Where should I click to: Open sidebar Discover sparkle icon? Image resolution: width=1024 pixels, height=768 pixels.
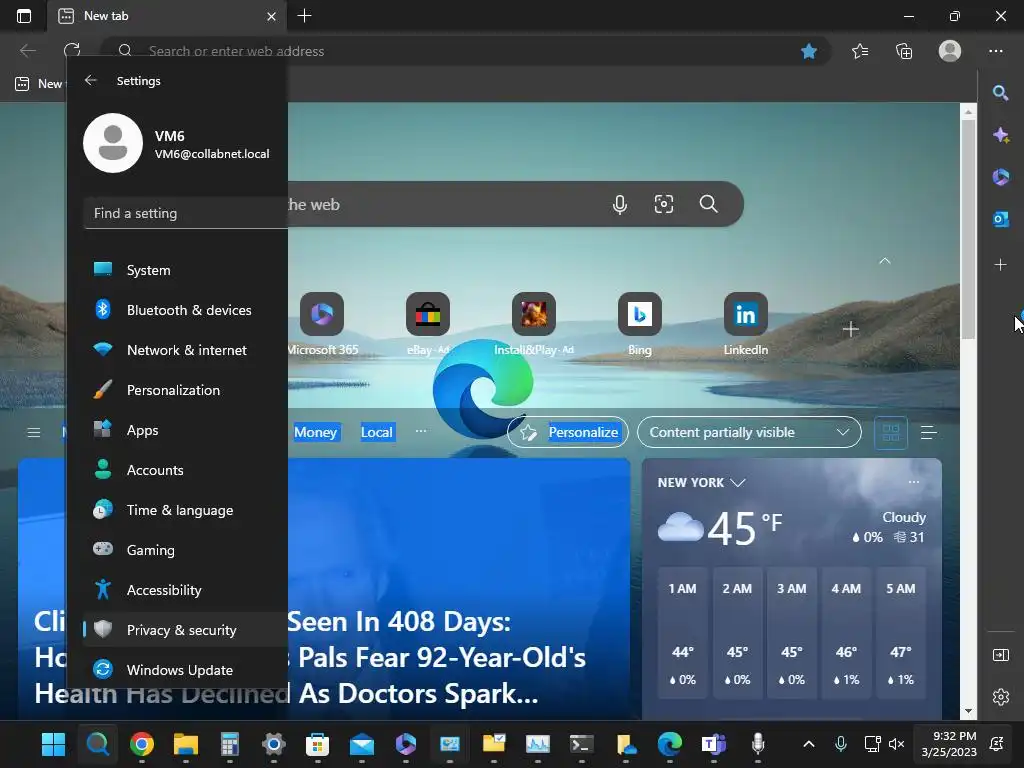[x=1000, y=135]
